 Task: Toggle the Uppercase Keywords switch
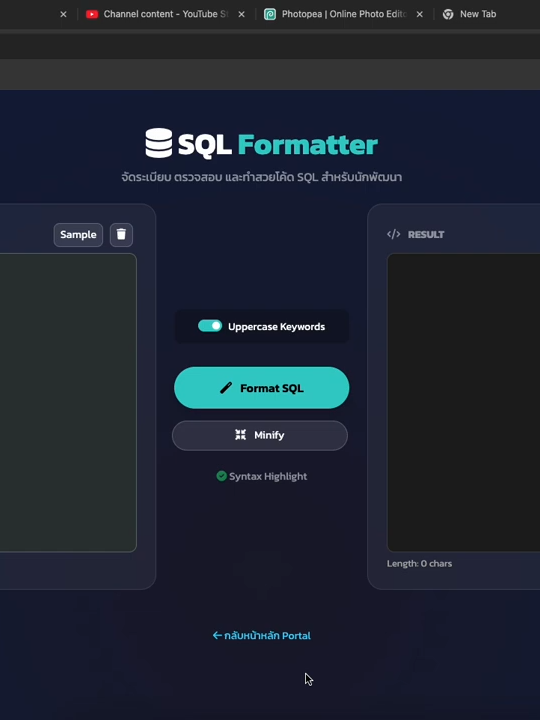(x=210, y=326)
